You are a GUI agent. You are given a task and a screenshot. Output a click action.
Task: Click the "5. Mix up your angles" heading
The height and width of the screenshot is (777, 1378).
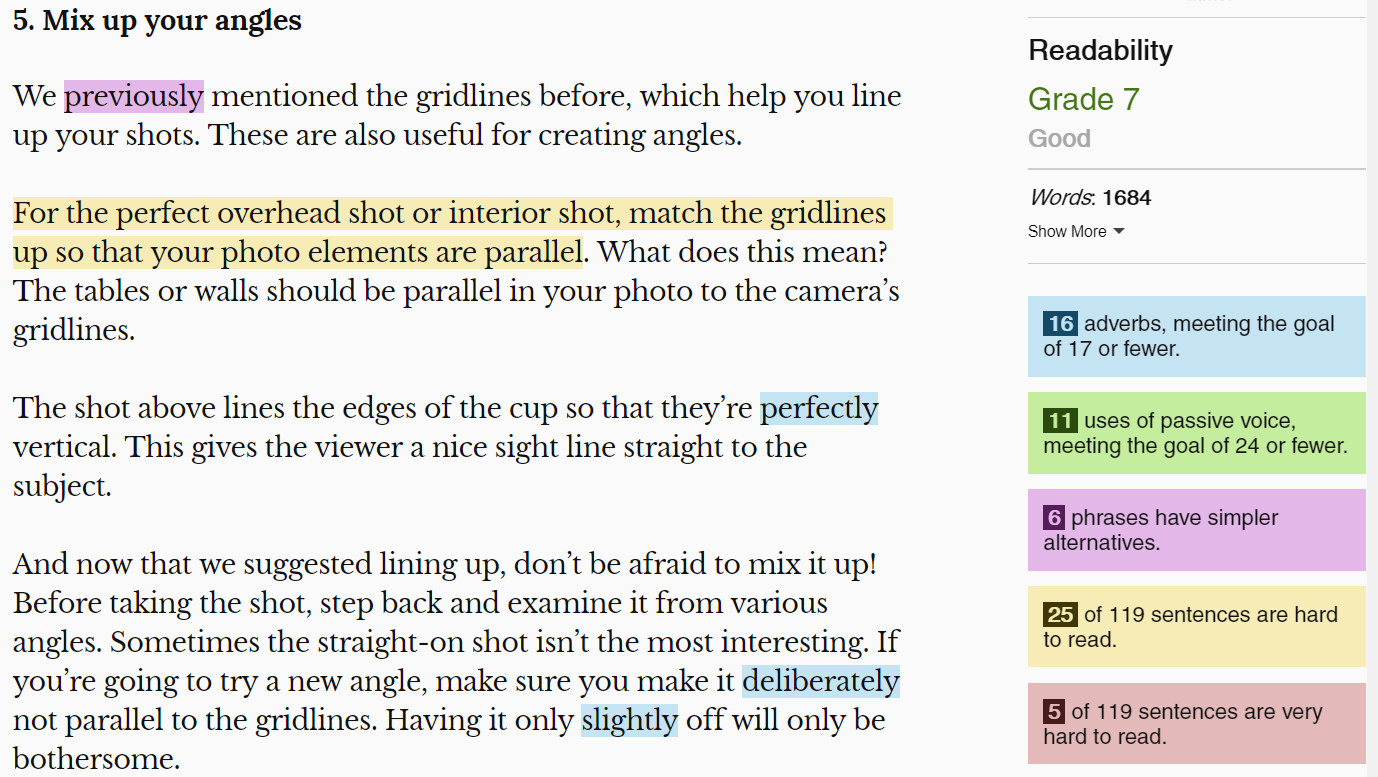coord(157,20)
